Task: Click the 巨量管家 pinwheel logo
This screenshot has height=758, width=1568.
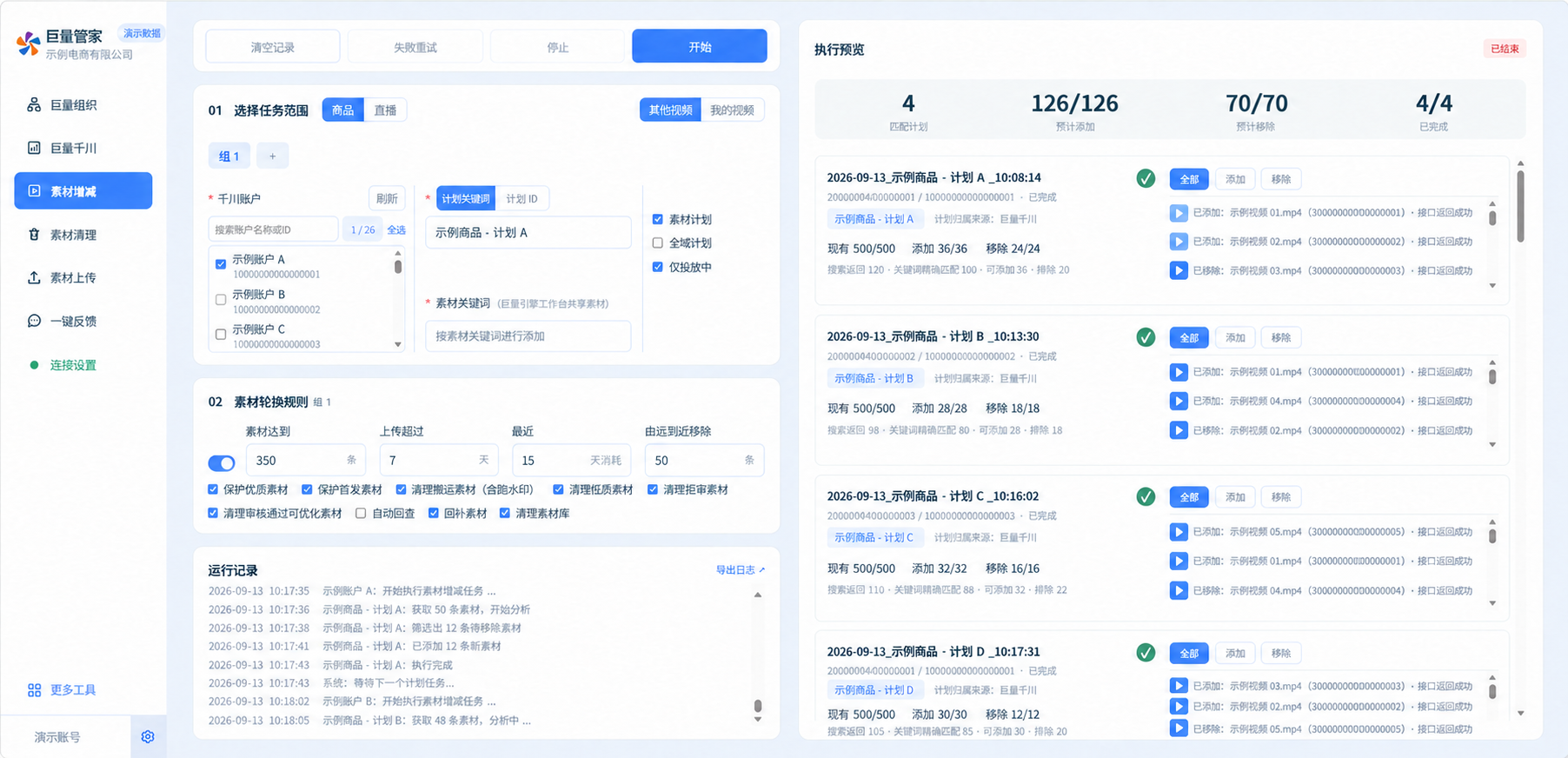Action: point(29,43)
